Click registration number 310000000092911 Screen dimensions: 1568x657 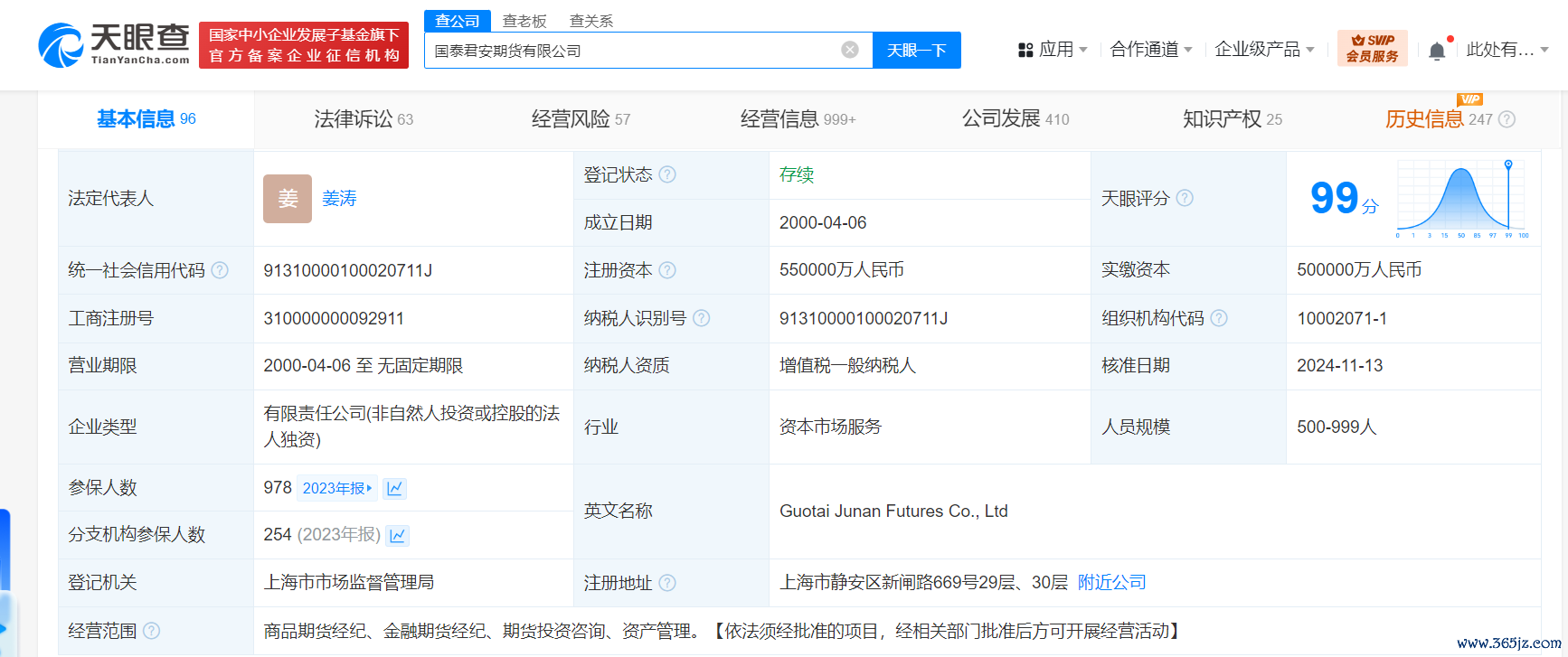click(334, 318)
